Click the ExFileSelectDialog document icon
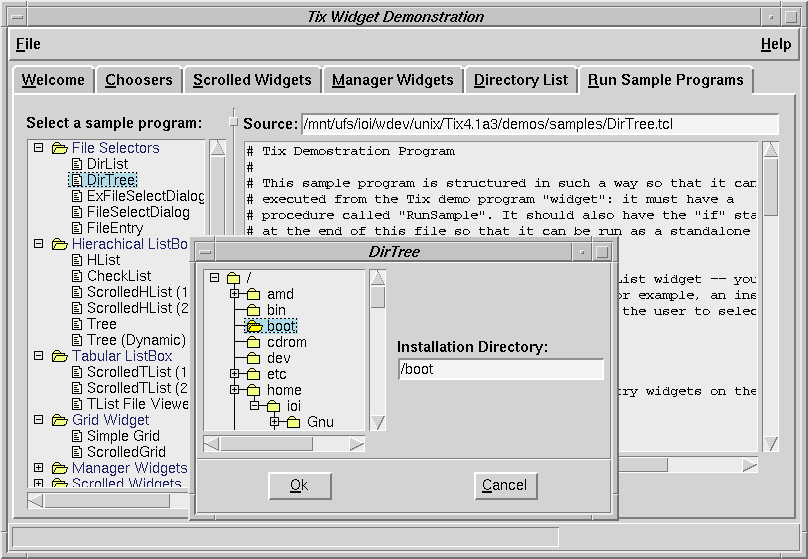This screenshot has height=559, width=808. point(77,196)
